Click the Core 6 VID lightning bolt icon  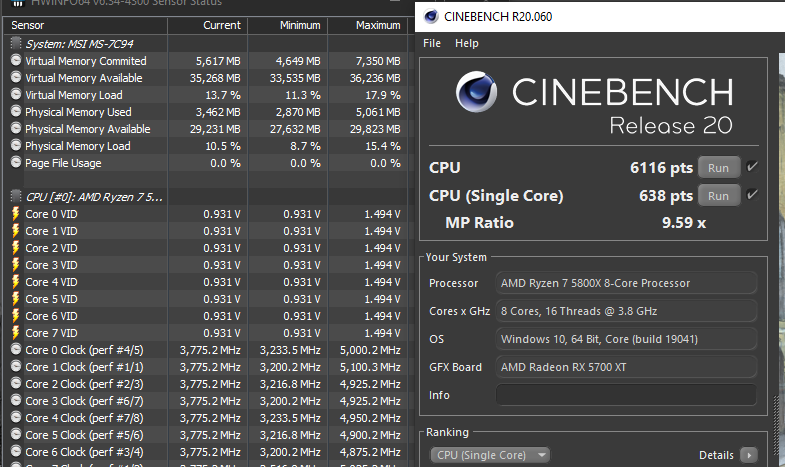click(16, 316)
